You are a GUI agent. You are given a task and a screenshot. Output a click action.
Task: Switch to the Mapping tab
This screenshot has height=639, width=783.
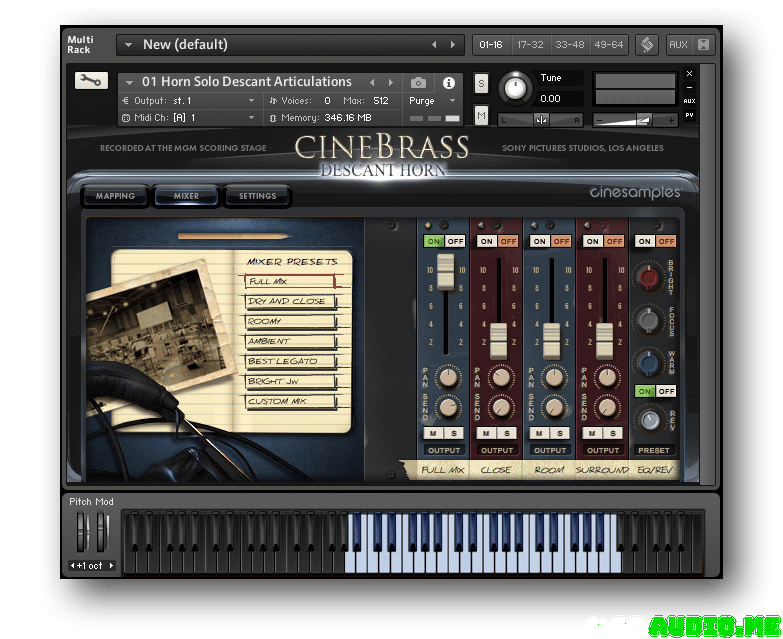click(115, 196)
